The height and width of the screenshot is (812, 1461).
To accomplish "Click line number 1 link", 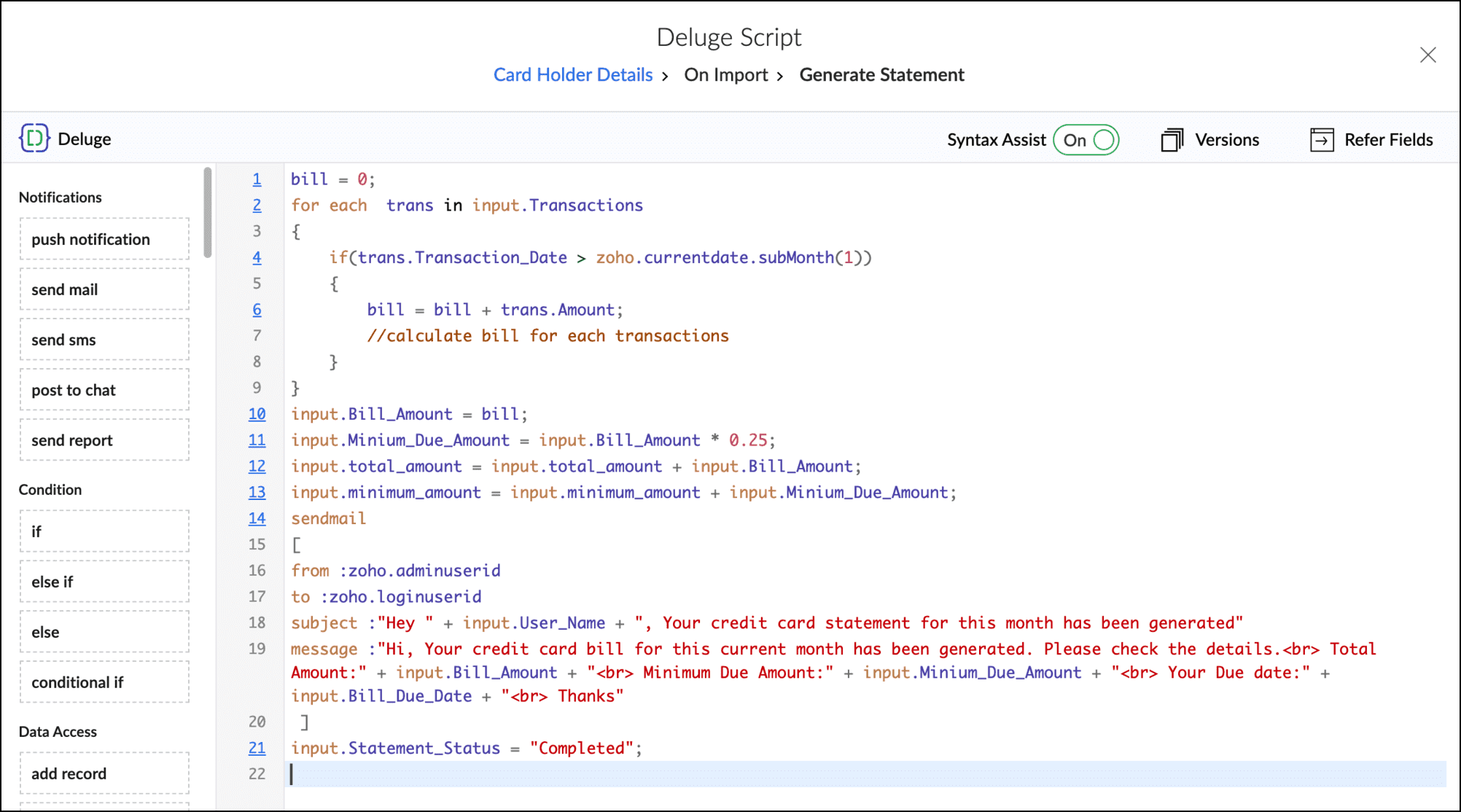I will click(x=257, y=179).
